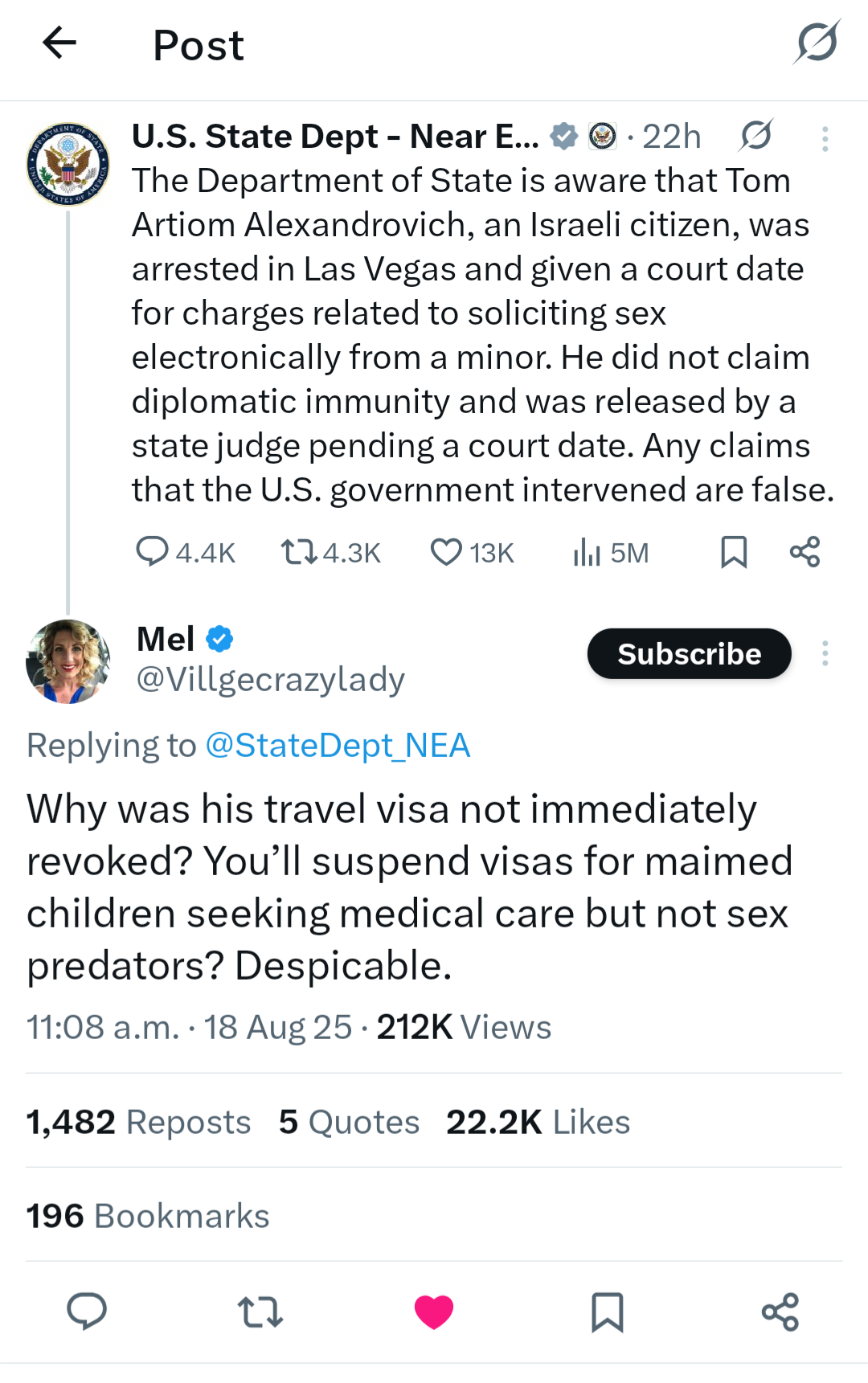Subscribe to Mel's account
This screenshot has width=868, height=1383.
tap(690, 653)
